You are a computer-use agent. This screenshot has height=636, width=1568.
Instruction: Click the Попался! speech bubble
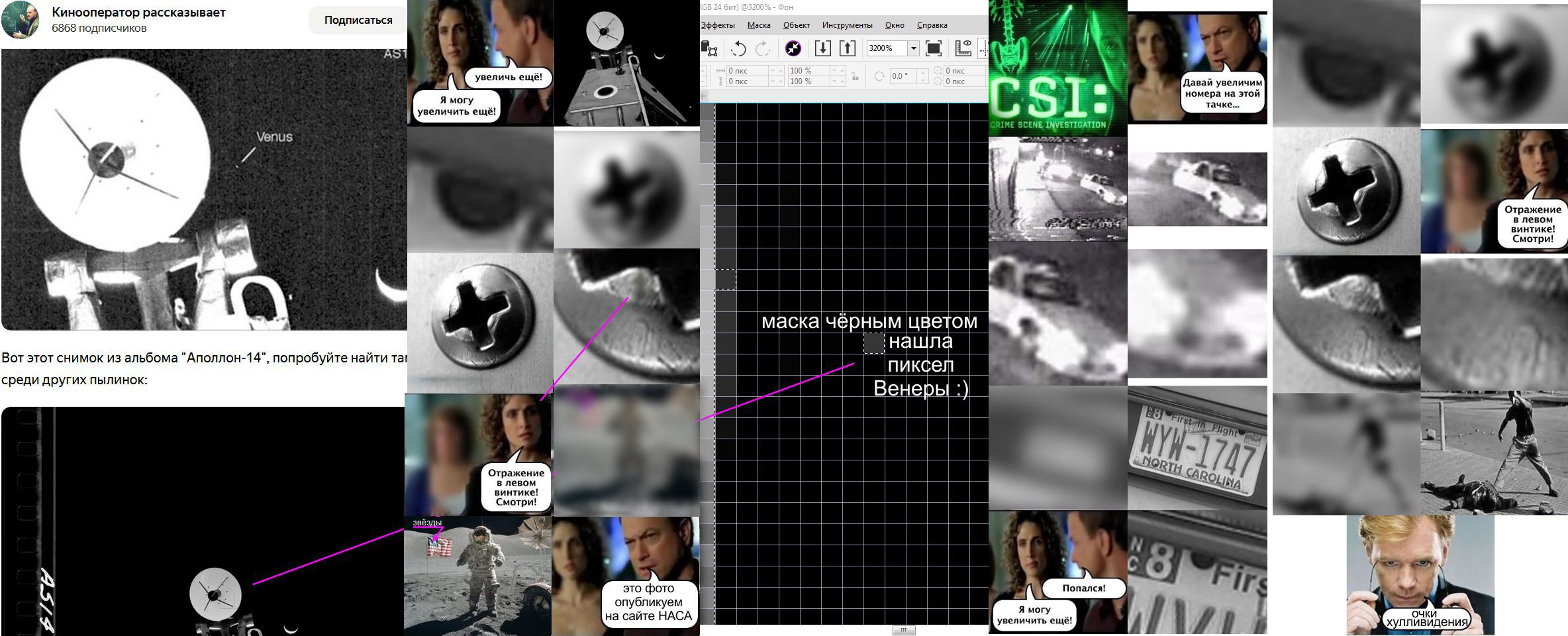pos(1083,588)
